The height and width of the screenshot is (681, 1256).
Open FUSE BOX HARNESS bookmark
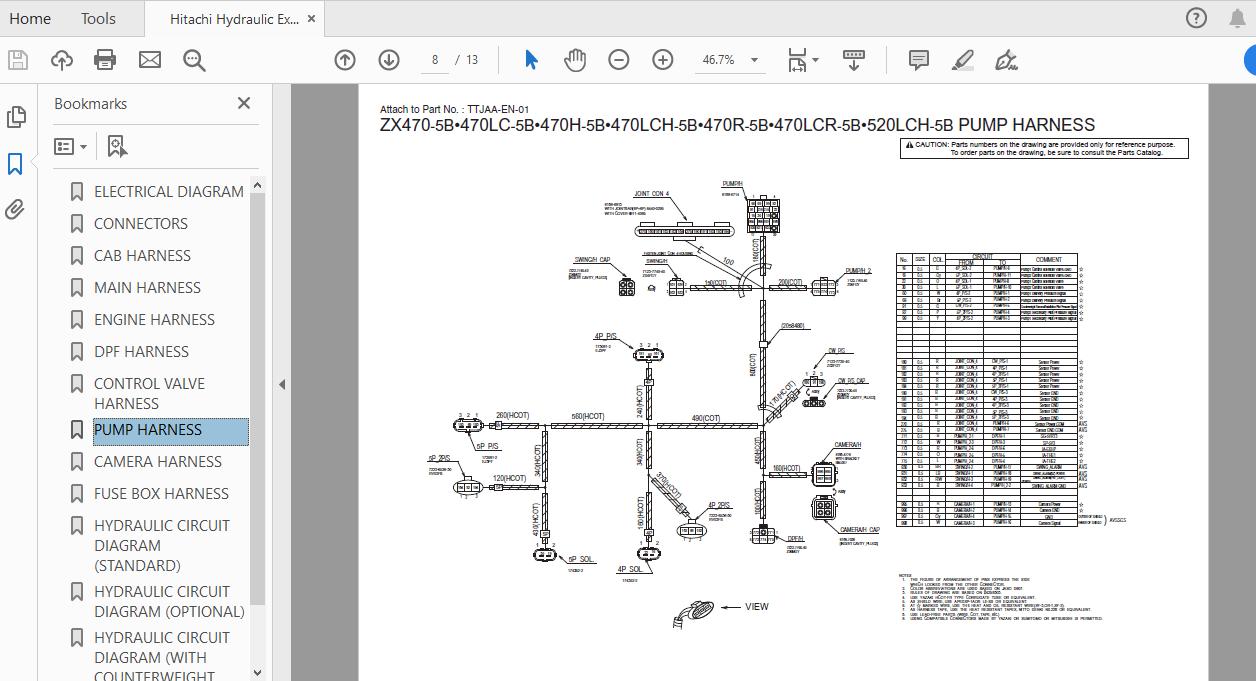click(x=161, y=493)
